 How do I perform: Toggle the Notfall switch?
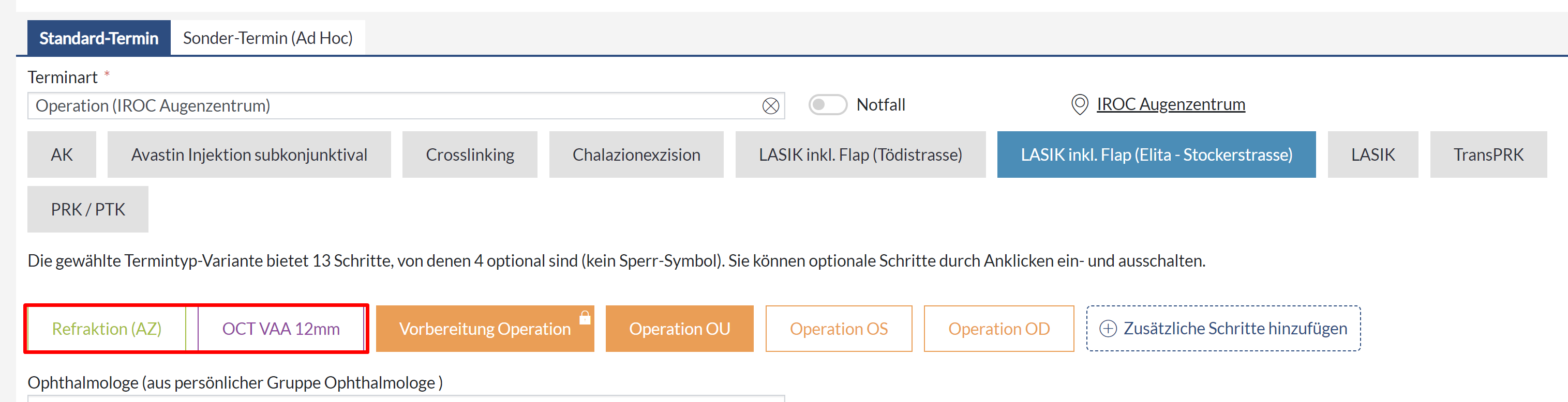tap(827, 104)
